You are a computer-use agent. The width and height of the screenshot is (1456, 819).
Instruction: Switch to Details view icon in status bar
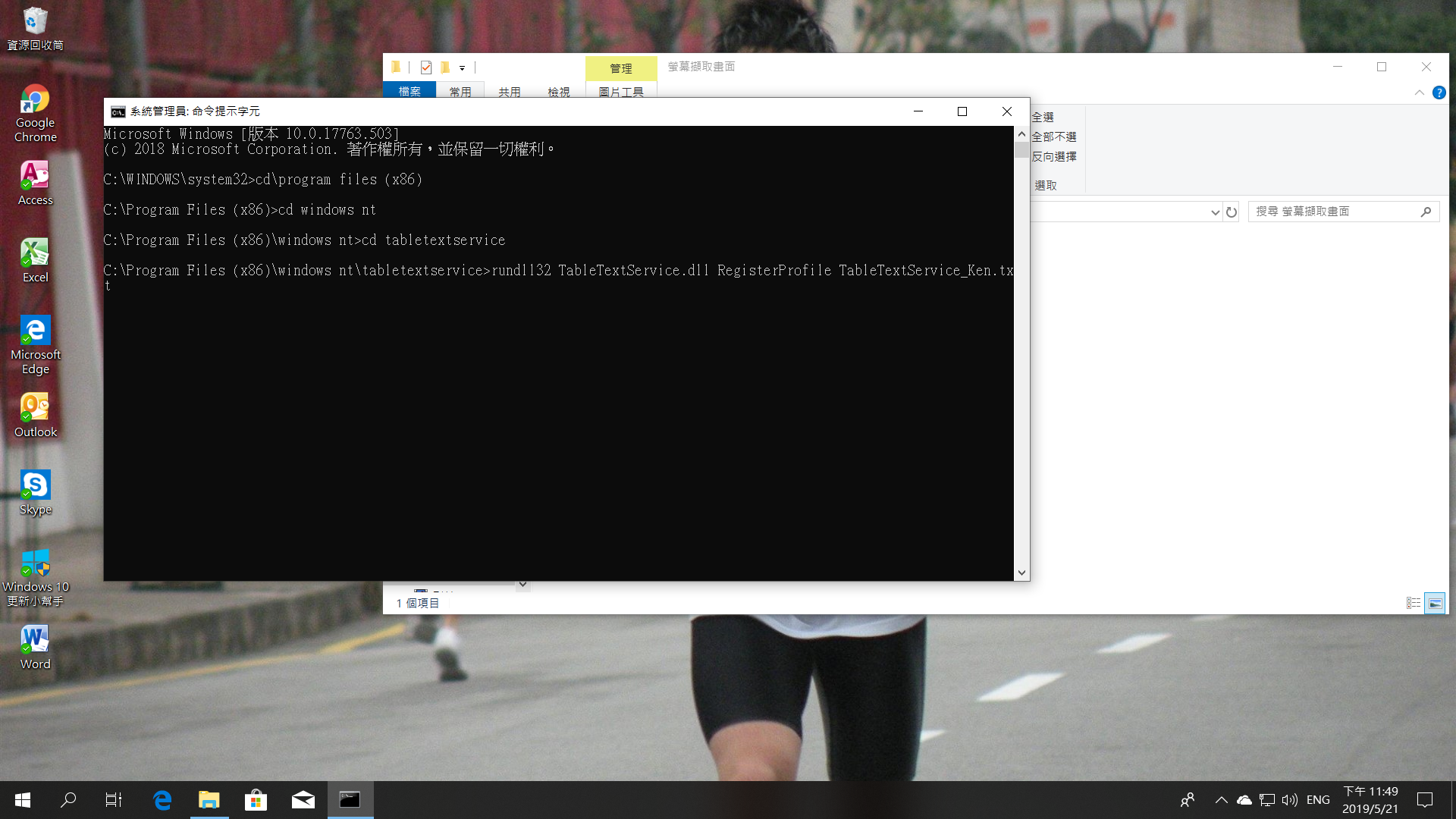click(x=1414, y=603)
